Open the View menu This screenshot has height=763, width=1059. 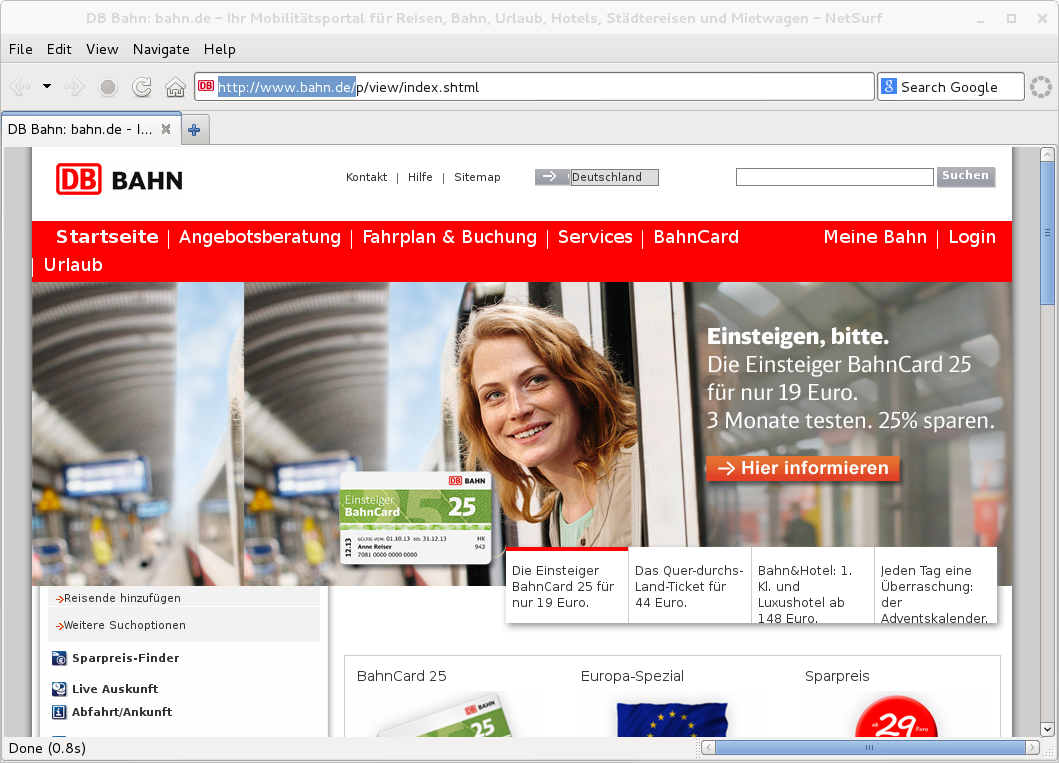[102, 49]
